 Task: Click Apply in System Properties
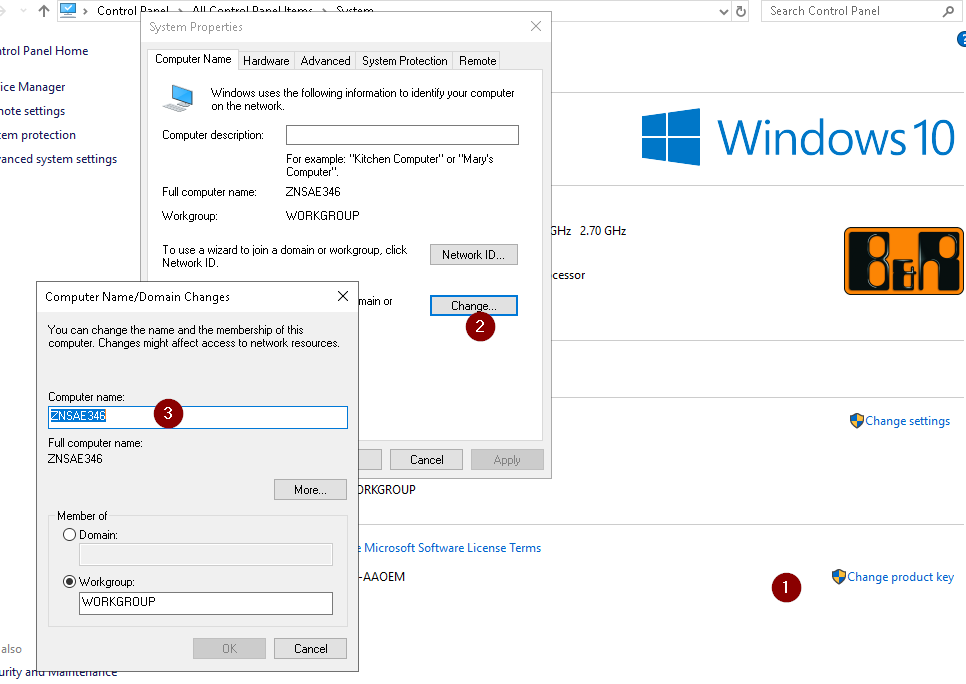click(x=507, y=460)
